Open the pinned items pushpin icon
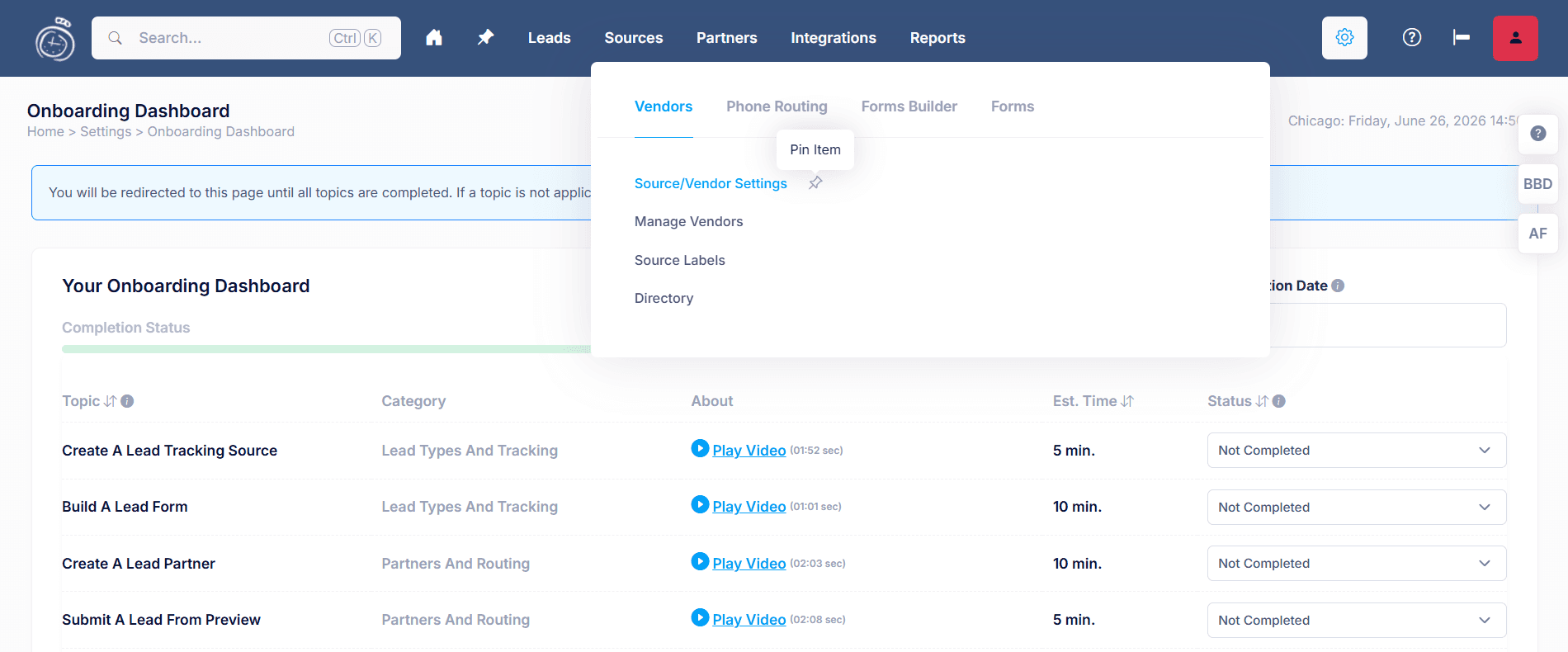This screenshot has height=652, width=1568. click(x=485, y=38)
